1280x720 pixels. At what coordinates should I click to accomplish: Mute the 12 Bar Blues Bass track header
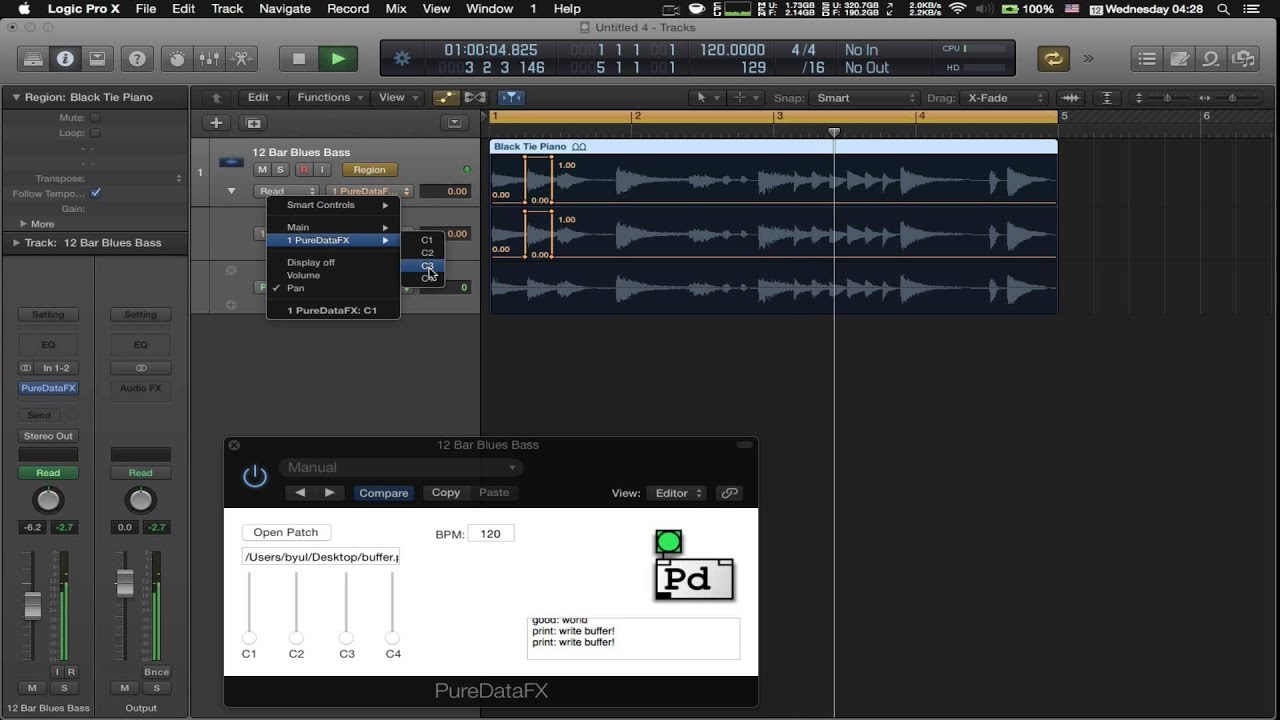tap(262, 170)
